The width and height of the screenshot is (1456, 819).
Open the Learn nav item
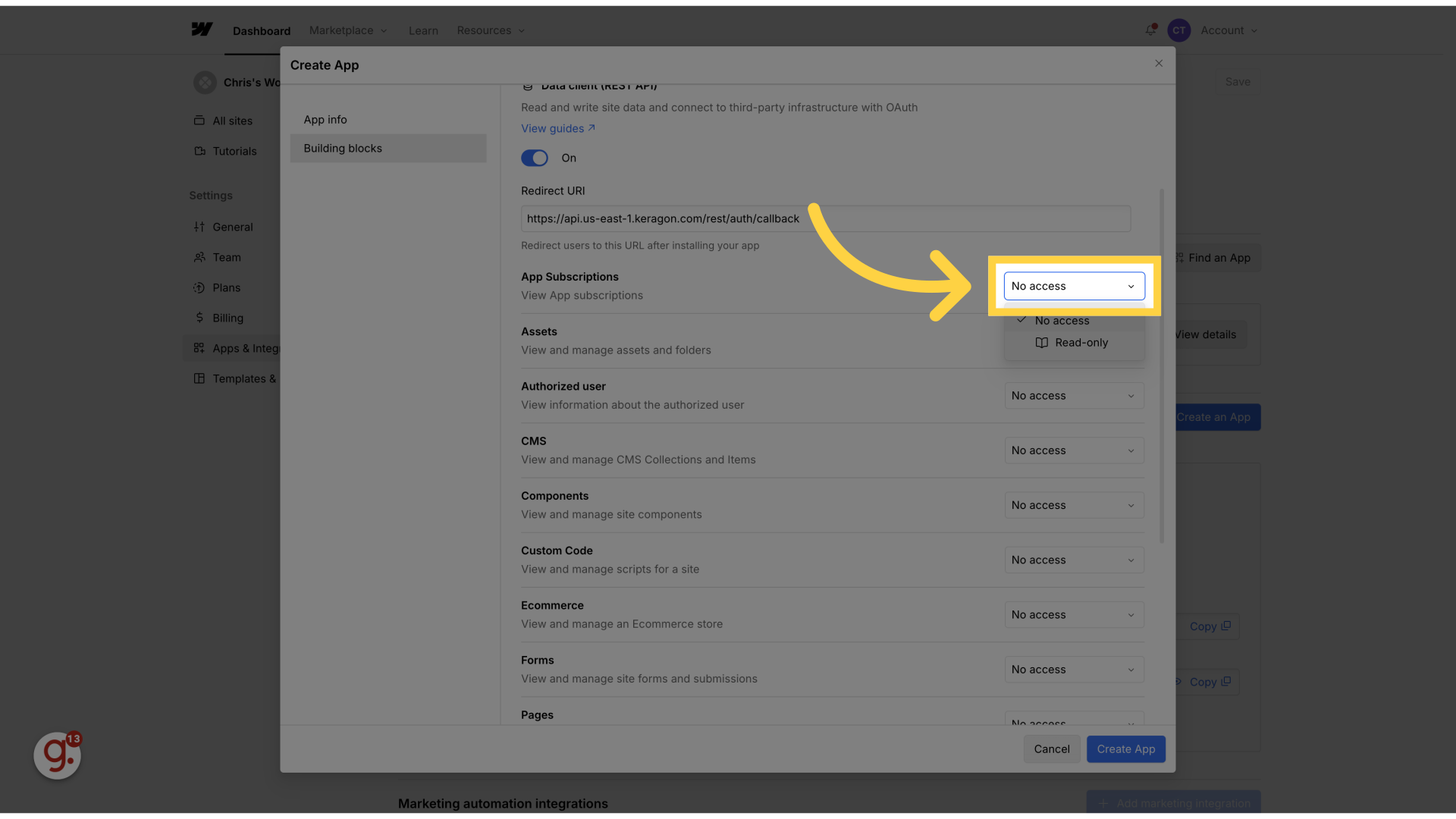tap(423, 30)
